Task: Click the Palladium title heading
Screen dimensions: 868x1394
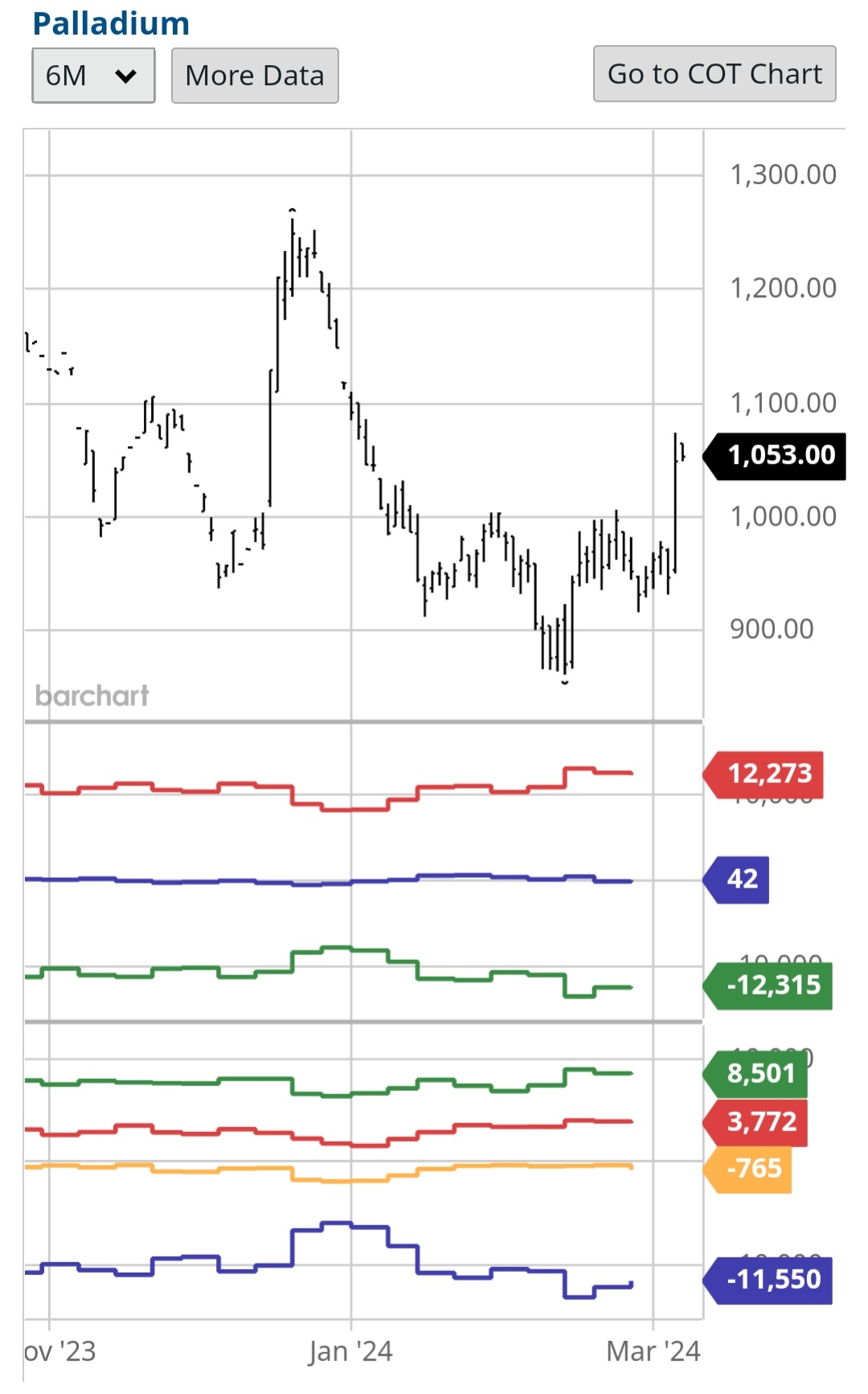Action: coord(111,23)
